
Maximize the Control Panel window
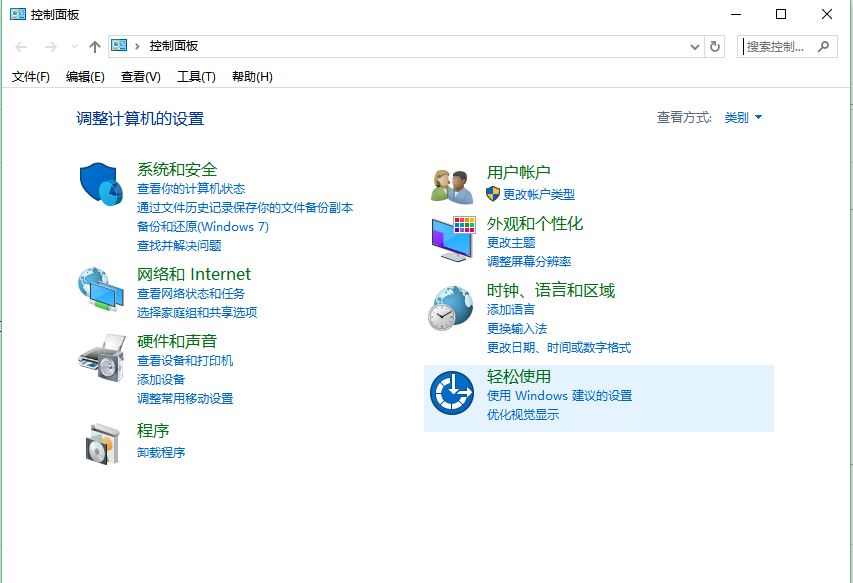point(781,14)
